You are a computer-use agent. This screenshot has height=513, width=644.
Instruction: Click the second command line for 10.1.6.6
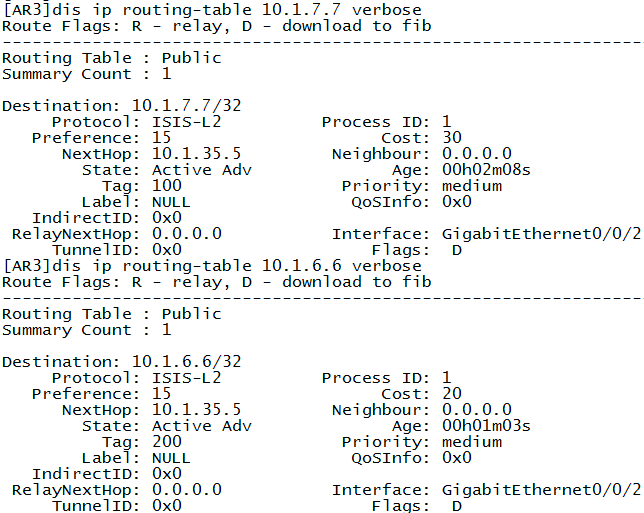click(x=212, y=266)
